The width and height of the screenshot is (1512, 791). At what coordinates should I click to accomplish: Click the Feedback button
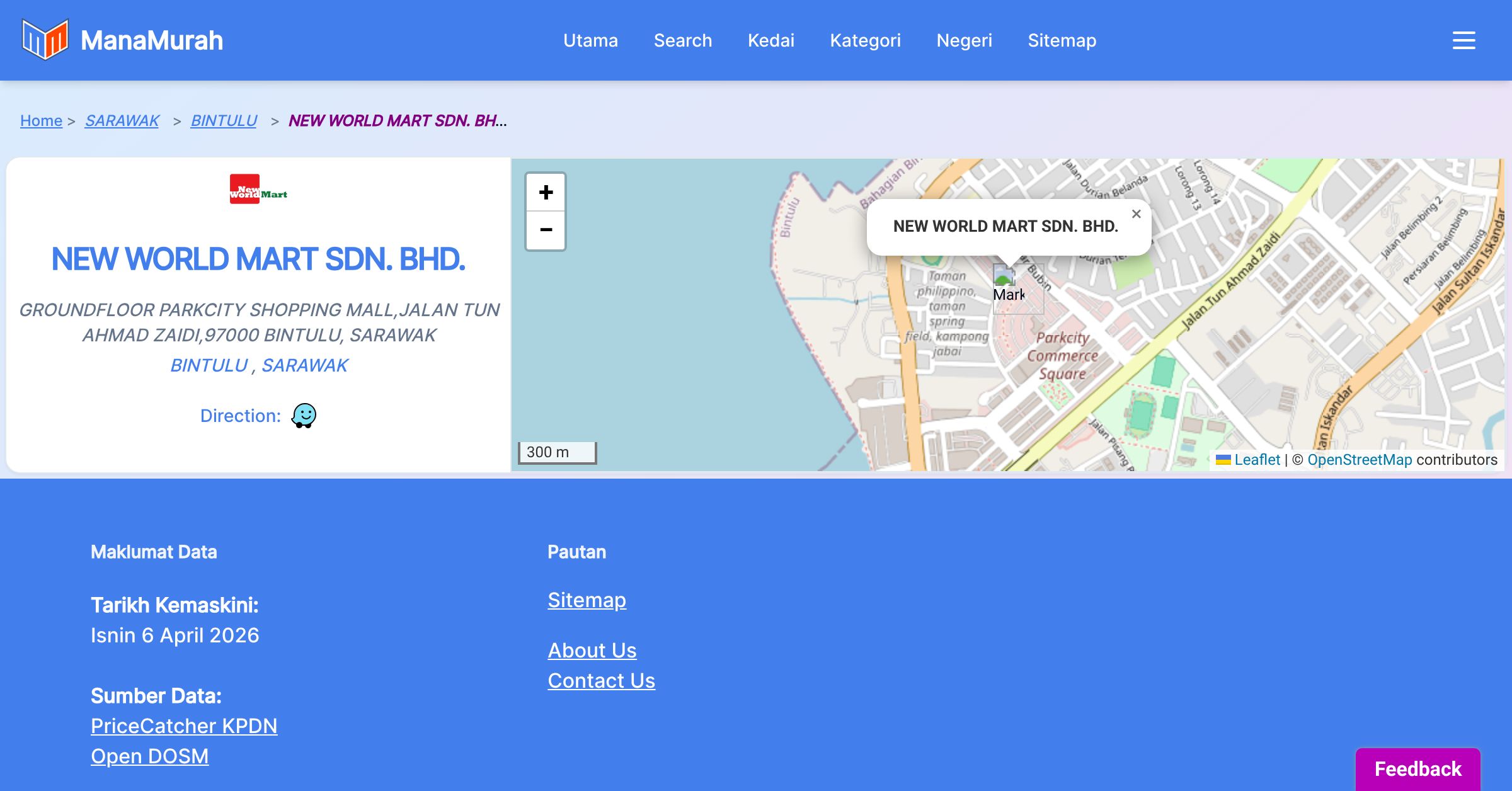pos(1417,768)
